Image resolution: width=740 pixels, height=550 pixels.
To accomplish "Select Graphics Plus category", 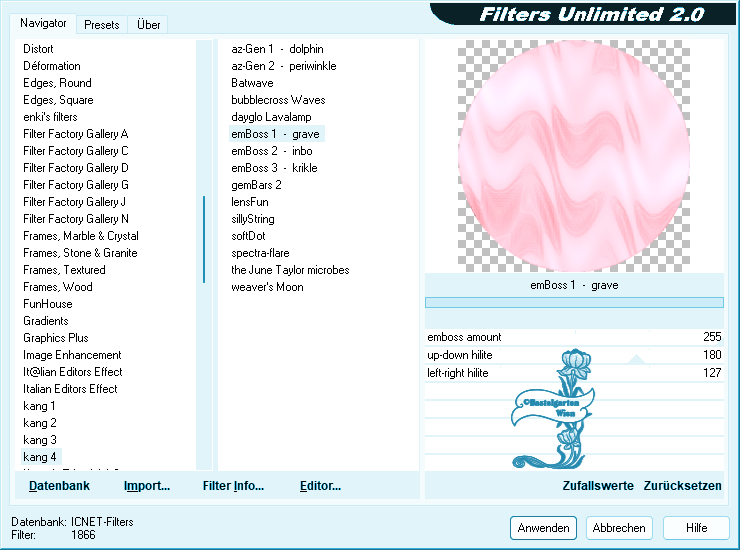I will 56,338.
